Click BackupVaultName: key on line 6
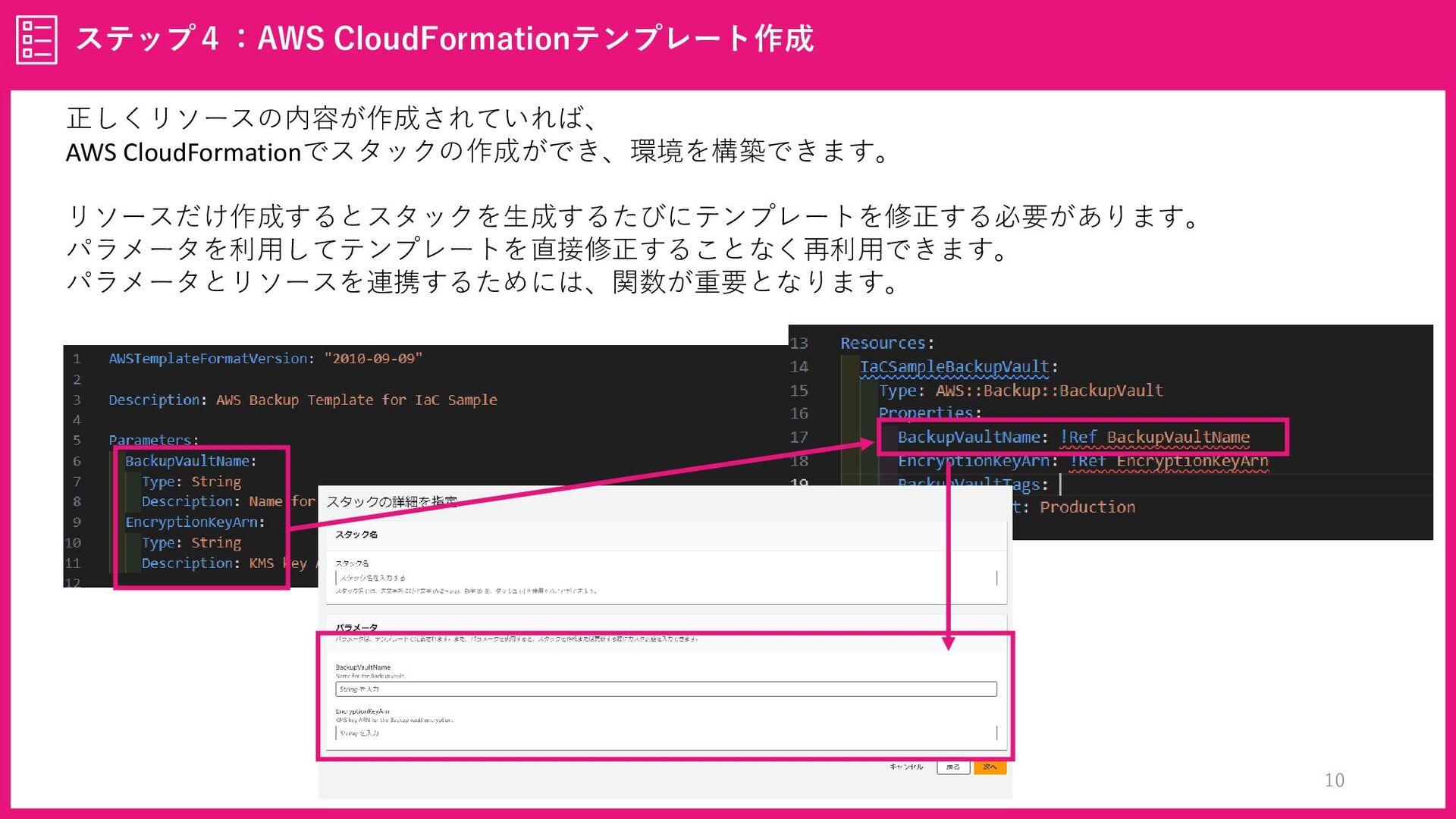 pyautogui.click(x=190, y=461)
